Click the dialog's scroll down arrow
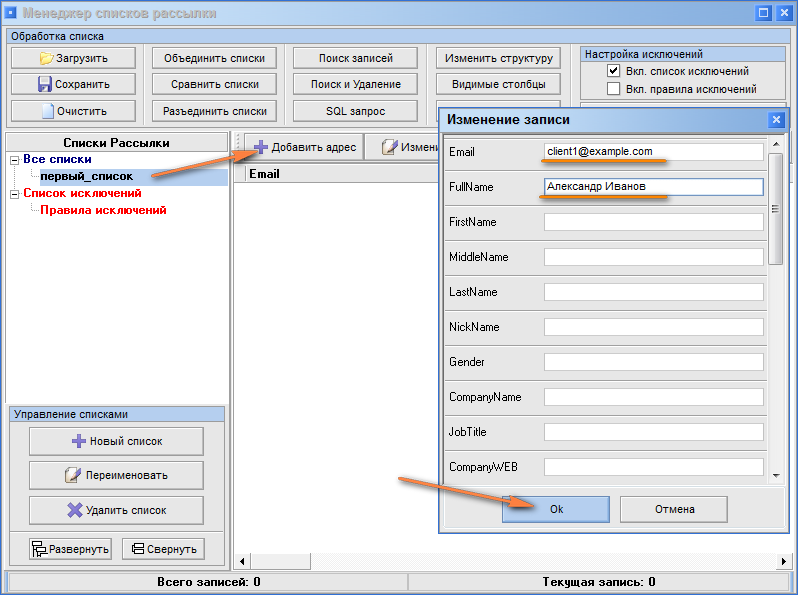Screen dimensions: 798x595 776,476
